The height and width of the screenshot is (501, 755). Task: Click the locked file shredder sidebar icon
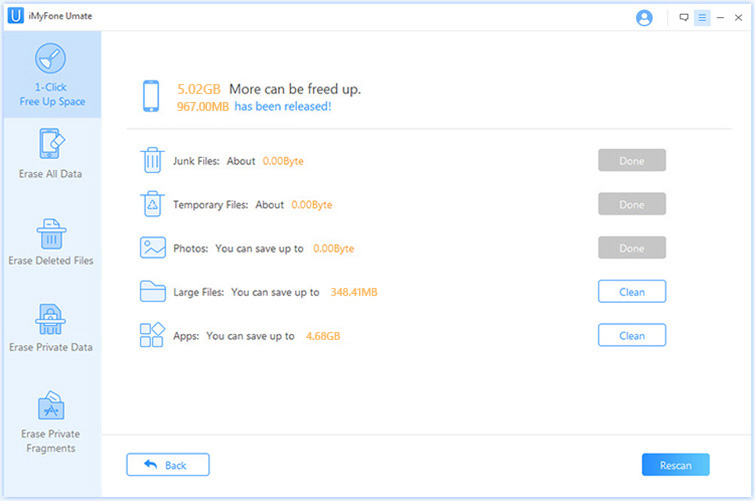pos(51,319)
